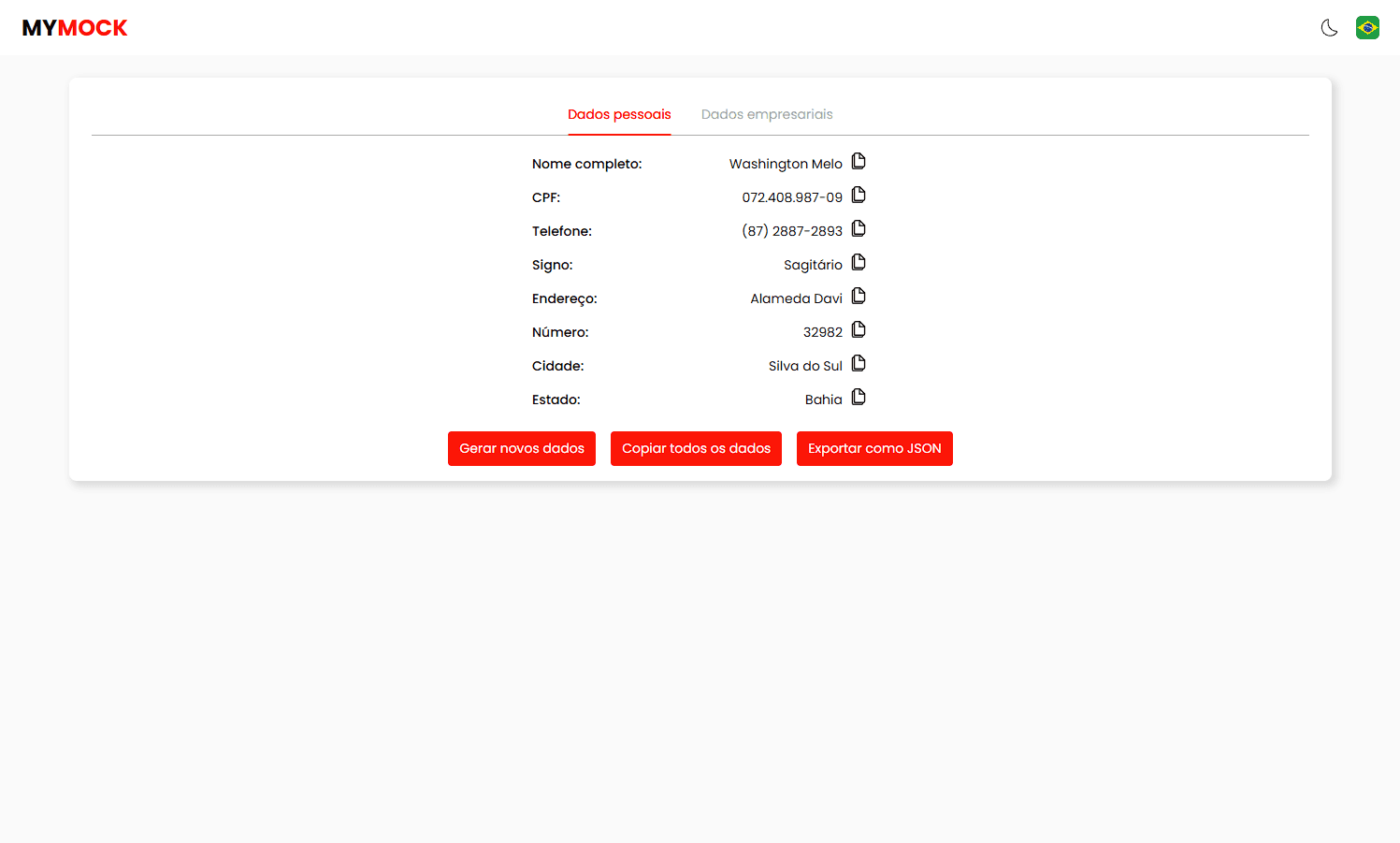Toggle dark mode with the moon icon
The height and width of the screenshot is (843, 1400).
pos(1329,28)
